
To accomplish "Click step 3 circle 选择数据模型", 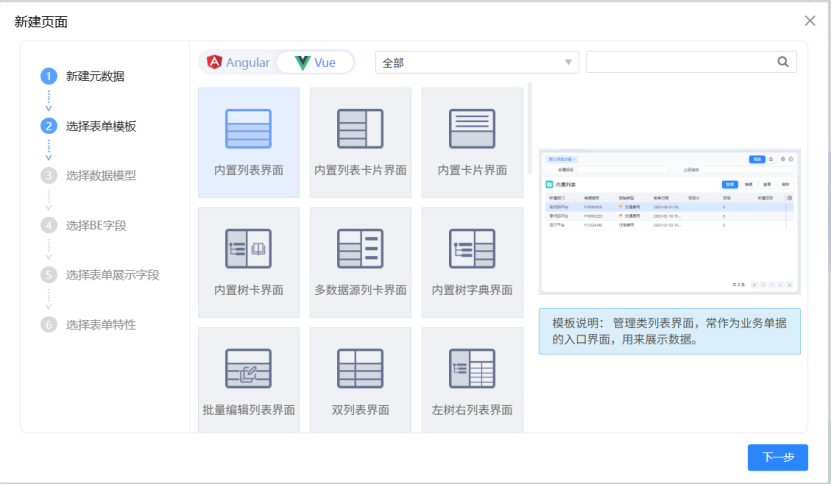I will (49, 175).
